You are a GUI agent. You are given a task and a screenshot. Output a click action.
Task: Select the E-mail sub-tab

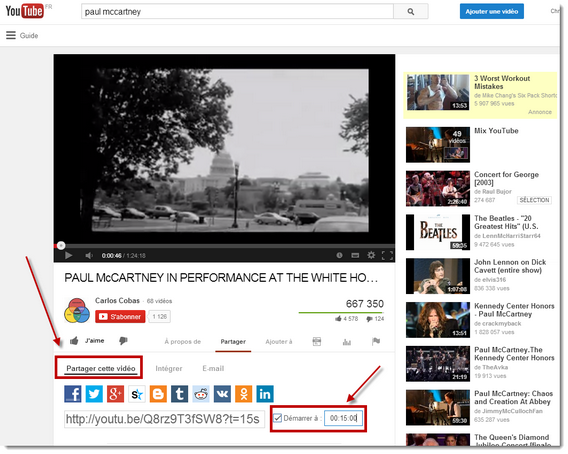213,368
